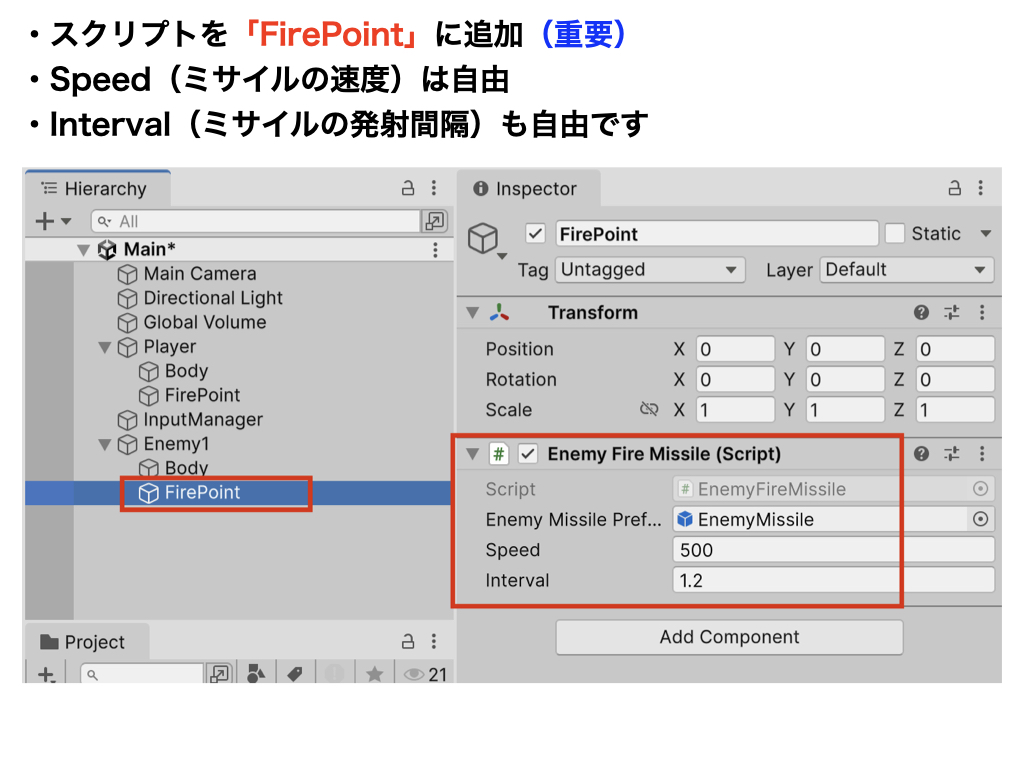The height and width of the screenshot is (768, 1024).
Task: Click the GameObject cube icon in Inspector
Action: tap(483, 238)
